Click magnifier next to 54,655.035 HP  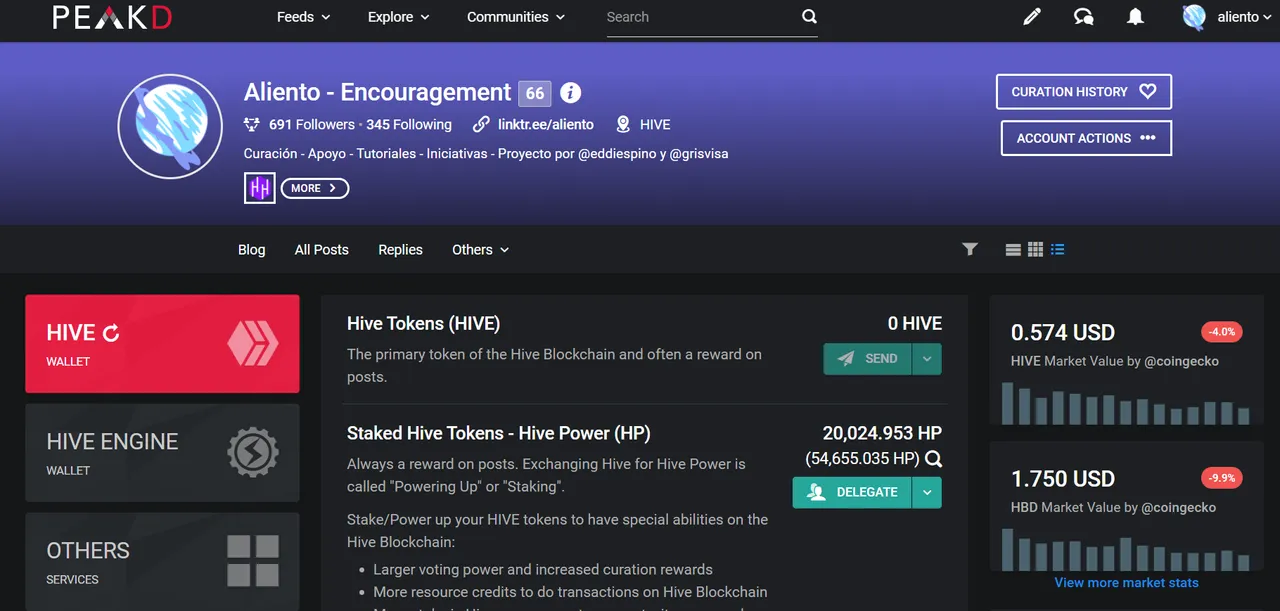(933, 459)
